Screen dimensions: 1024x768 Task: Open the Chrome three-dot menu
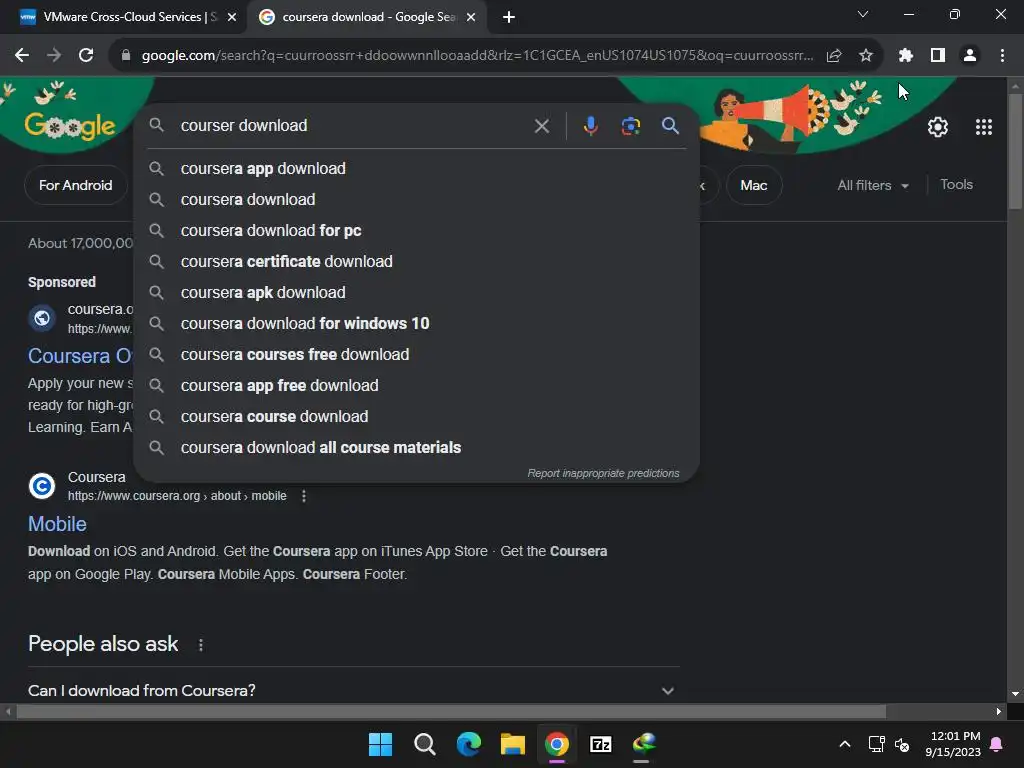pyautogui.click(x=1002, y=56)
